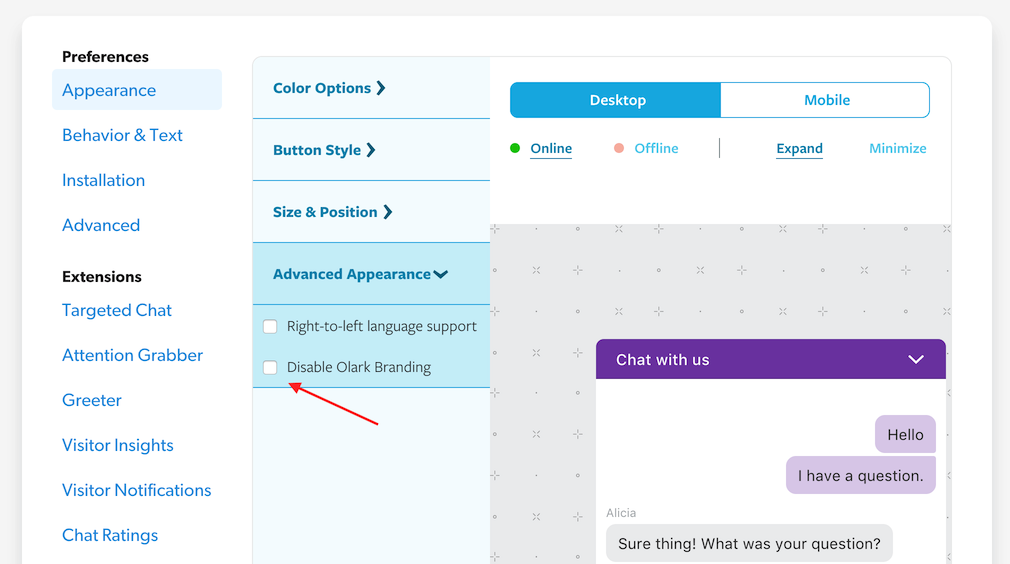Open the Targeted Chat extension

coord(117,310)
